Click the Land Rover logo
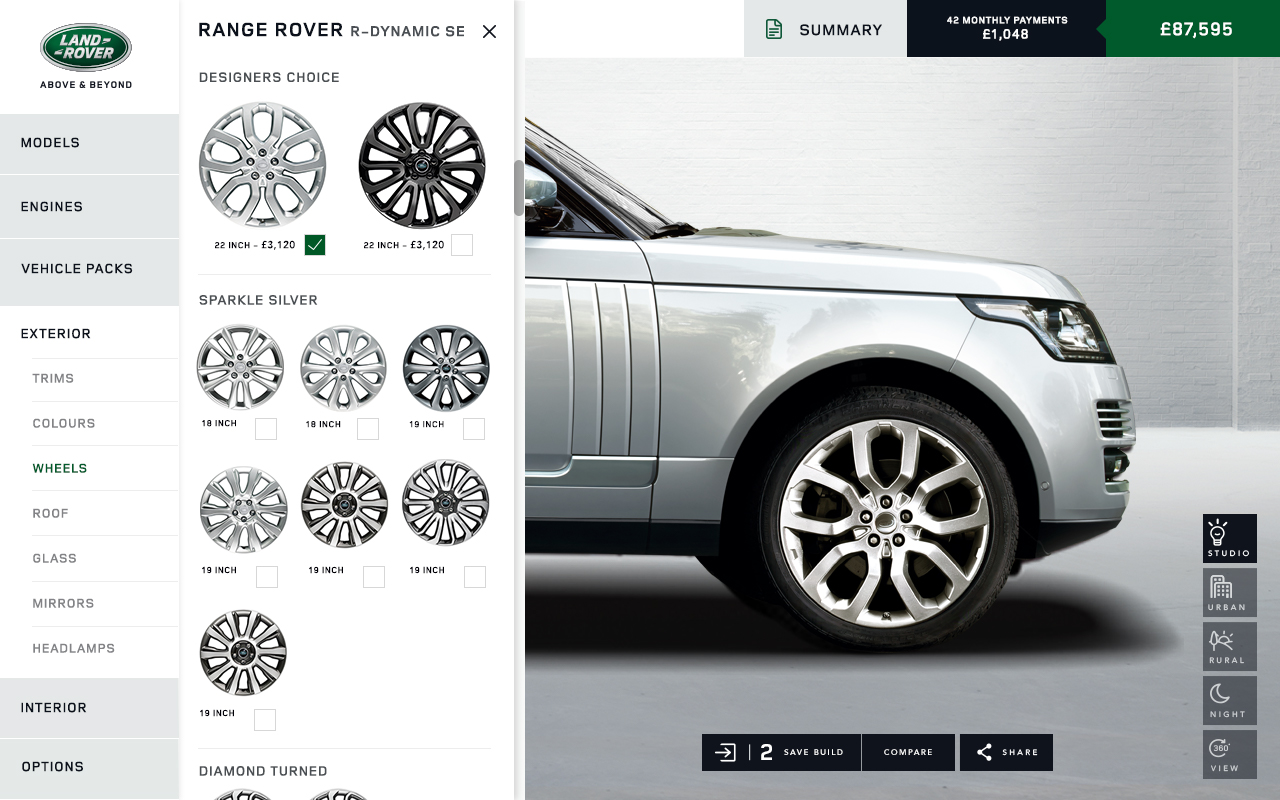This screenshot has width=1280, height=800. (x=86, y=48)
